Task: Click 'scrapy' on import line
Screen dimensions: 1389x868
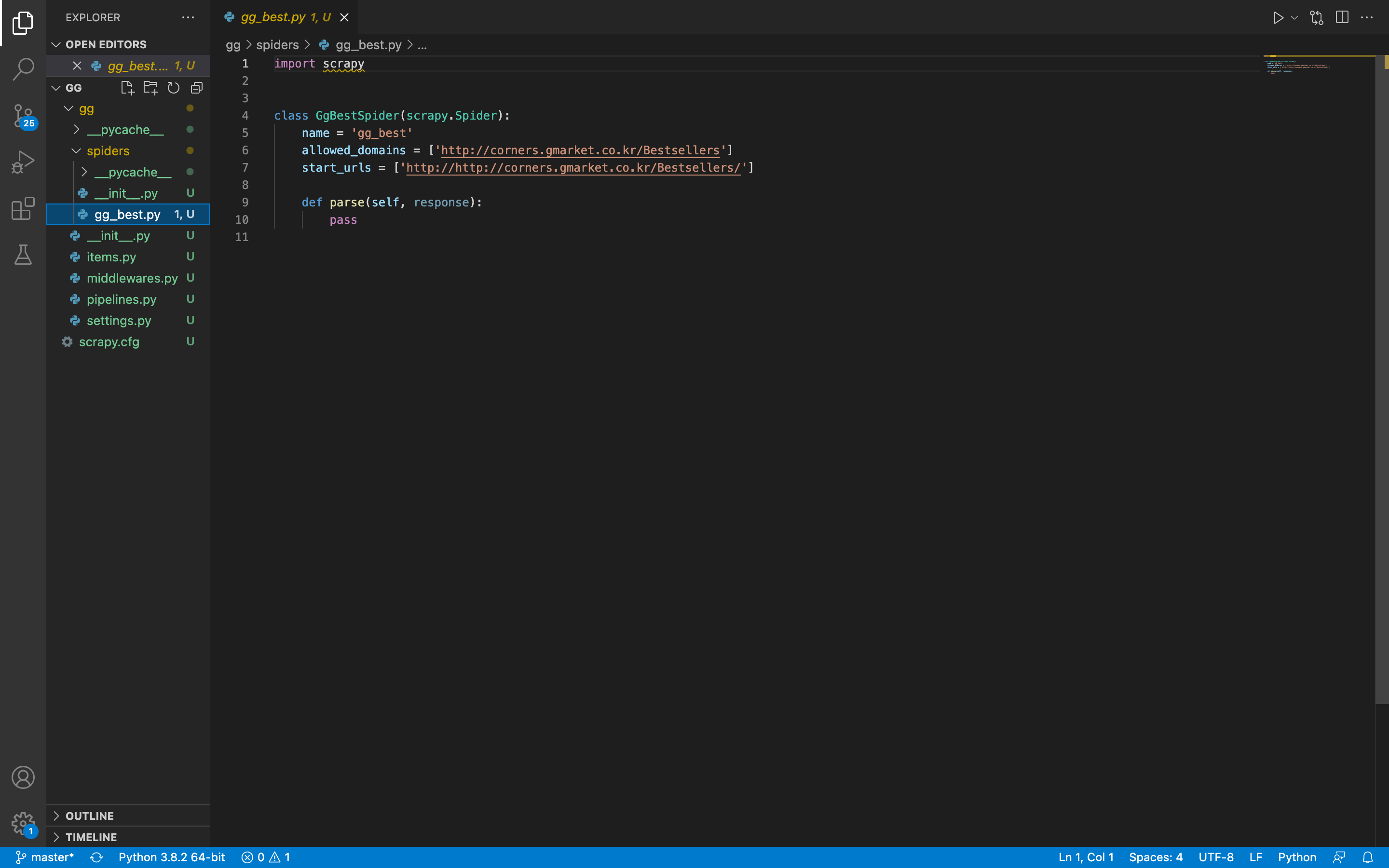Action: point(343,64)
